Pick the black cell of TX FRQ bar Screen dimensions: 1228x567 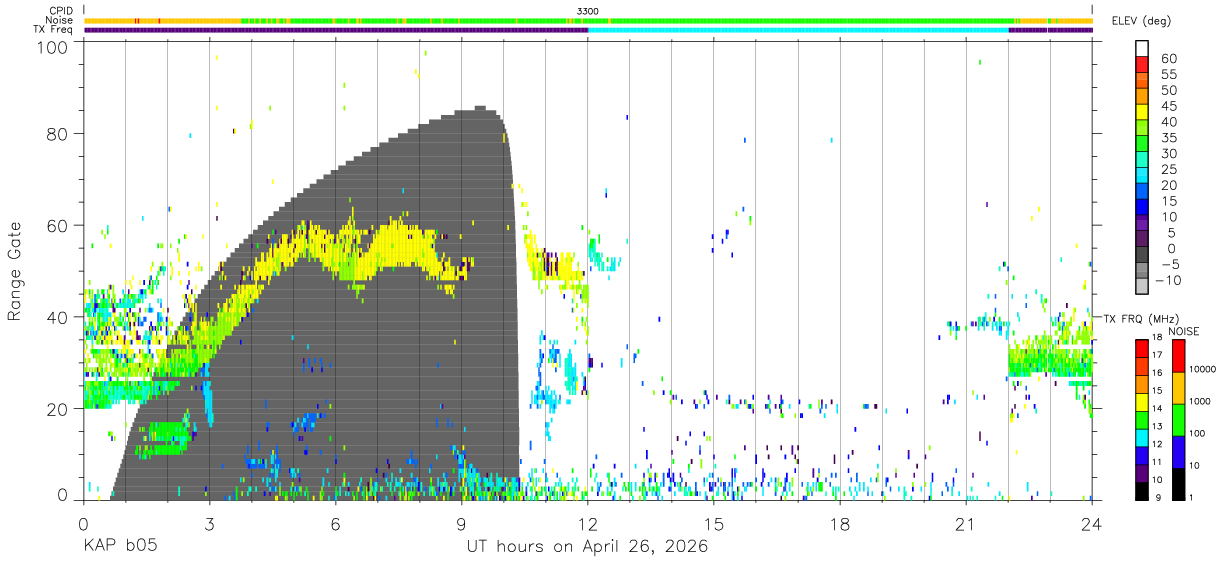1140,489
